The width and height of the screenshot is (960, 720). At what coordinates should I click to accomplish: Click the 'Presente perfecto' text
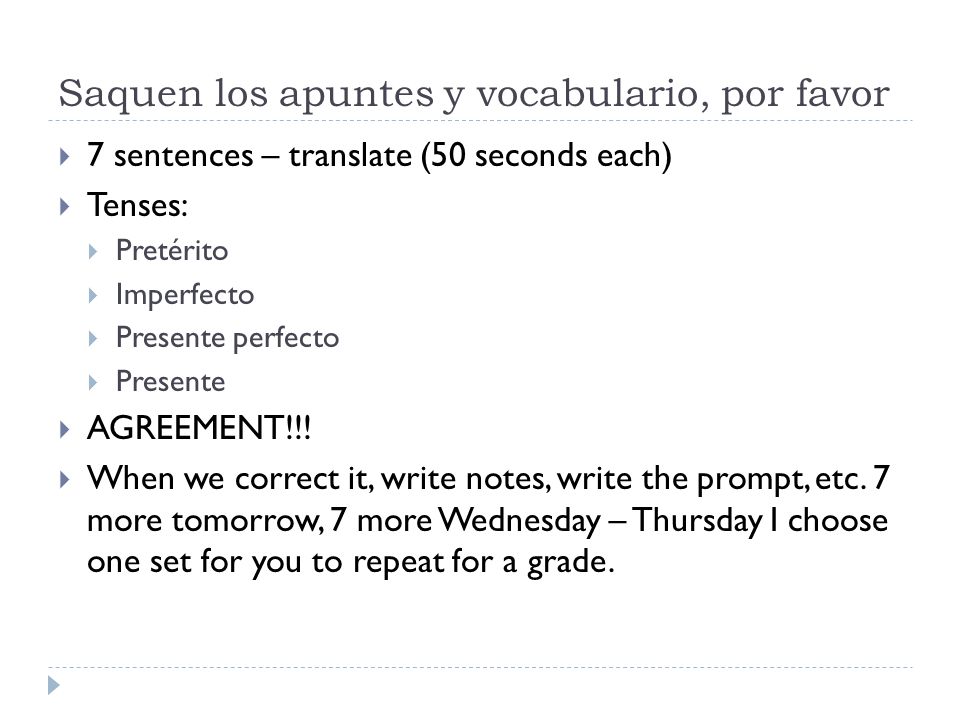pyautogui.click(x=227, y=338)
